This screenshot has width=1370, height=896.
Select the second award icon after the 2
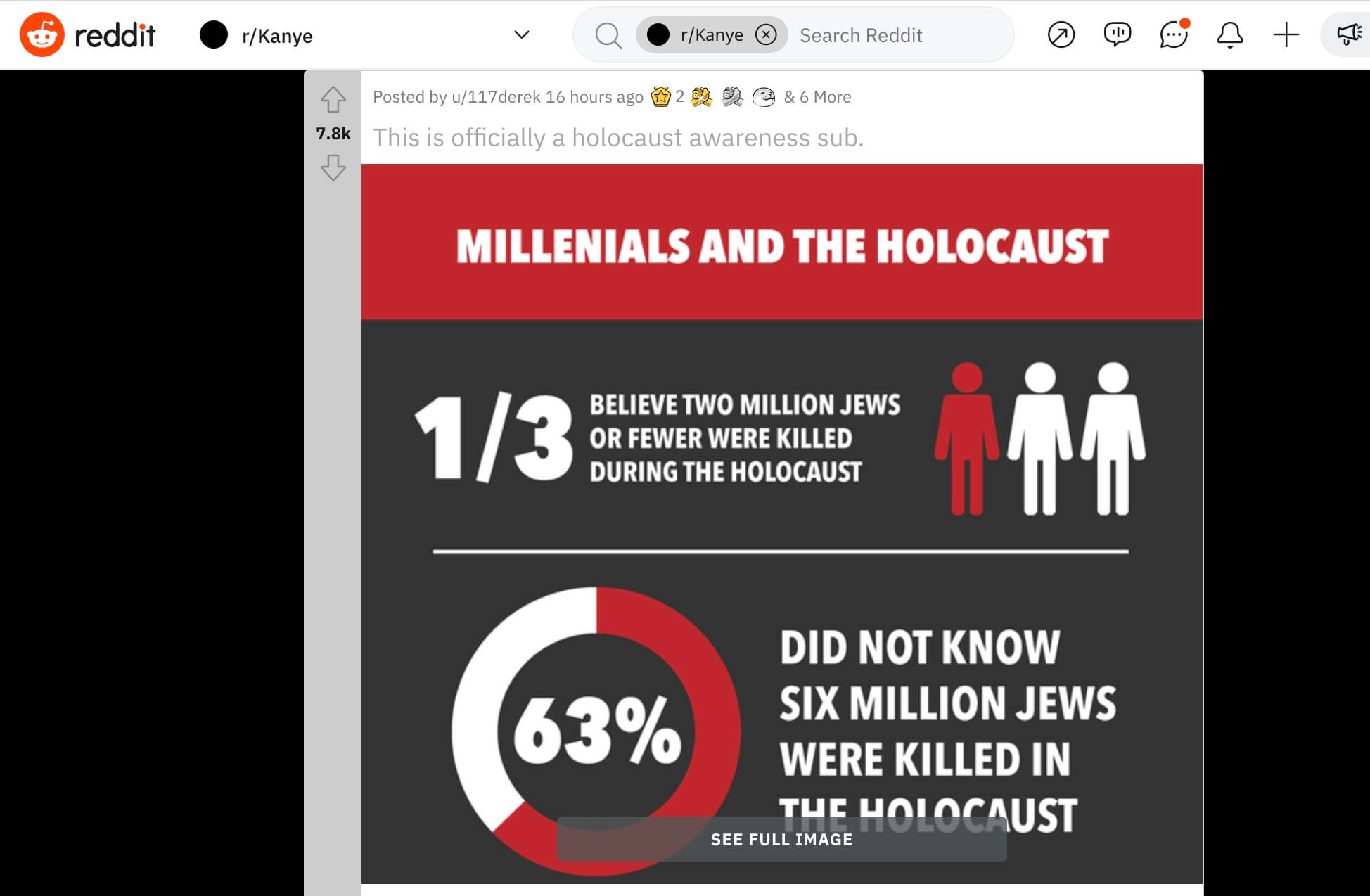[701, 96]
